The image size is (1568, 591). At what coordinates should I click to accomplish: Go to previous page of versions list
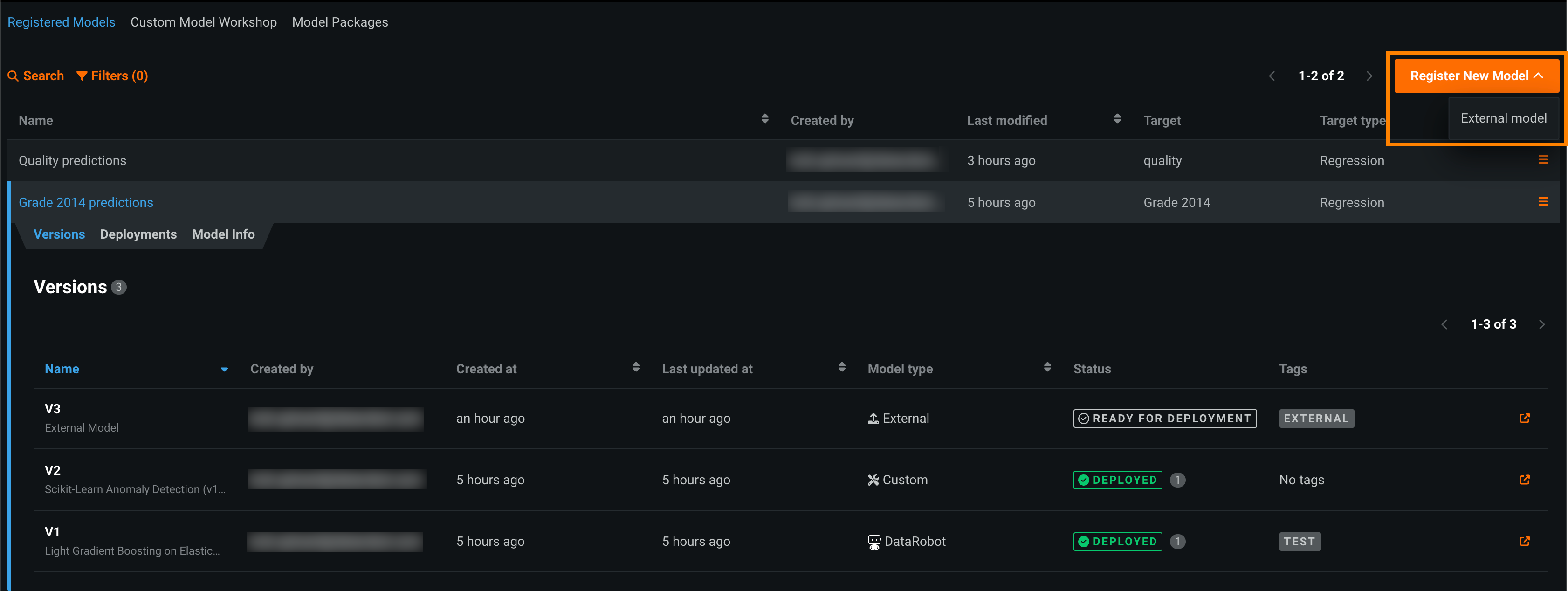(x=1444, y=324)
